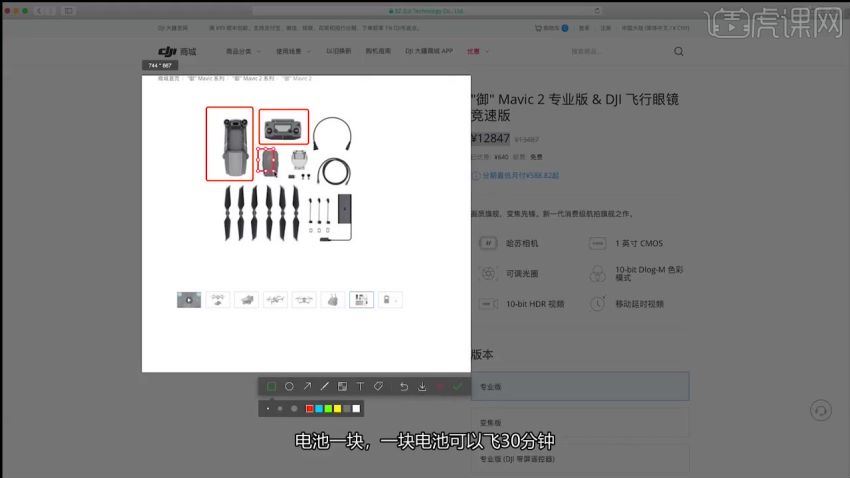Viewport: 850px width, 478px height.
Task: Expand the 商品分类 dropdown menu
Action: [243, 51]
